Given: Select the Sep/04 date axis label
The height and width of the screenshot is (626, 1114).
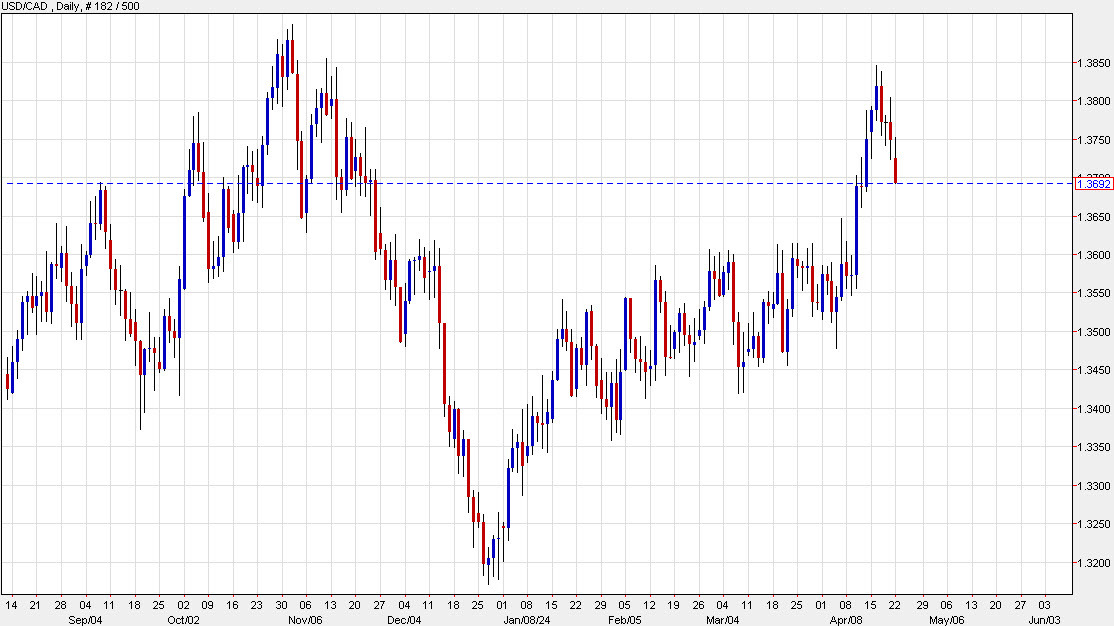Looking at the screenshot, I should 86,619.
